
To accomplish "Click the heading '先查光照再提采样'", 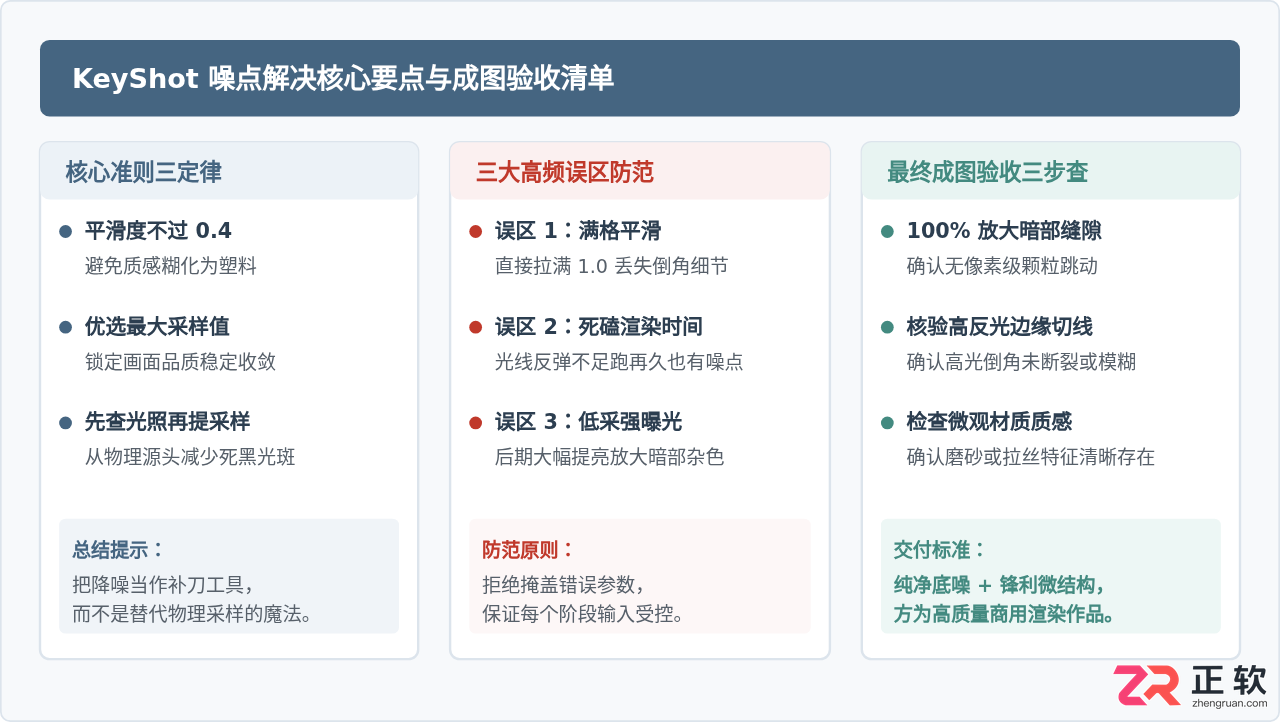I will (167, 421).
